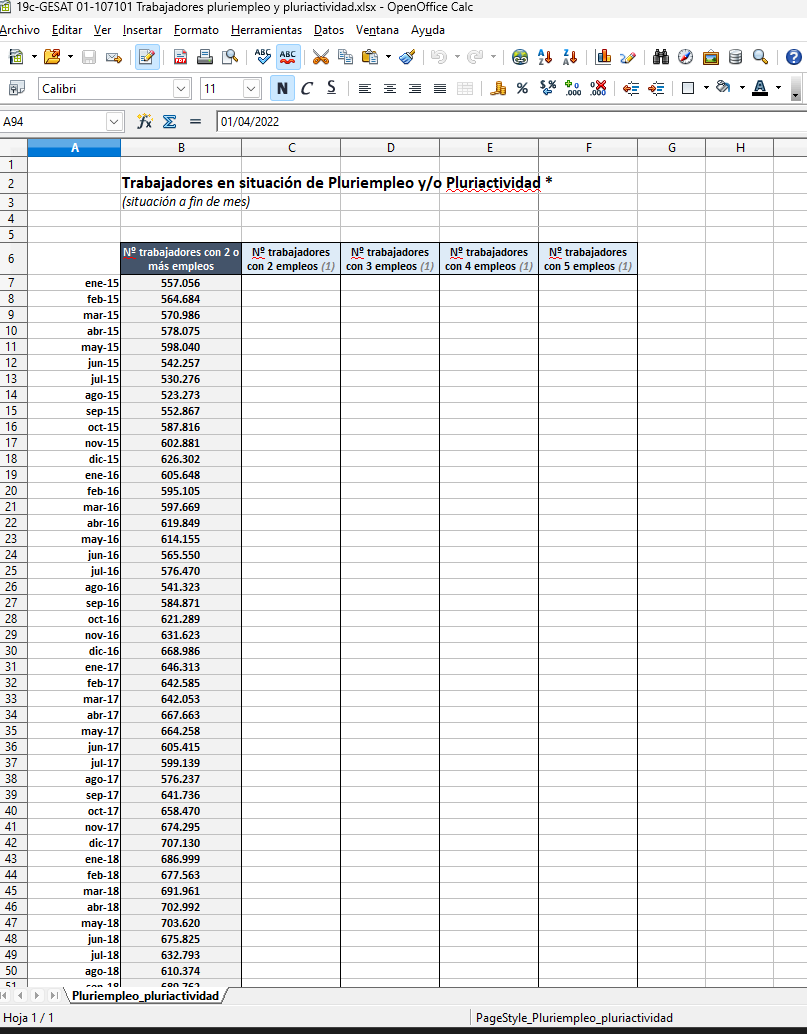The image size is (807, 1034).
Task: Open the Datos menu
Action: click(x=329, y=30)
